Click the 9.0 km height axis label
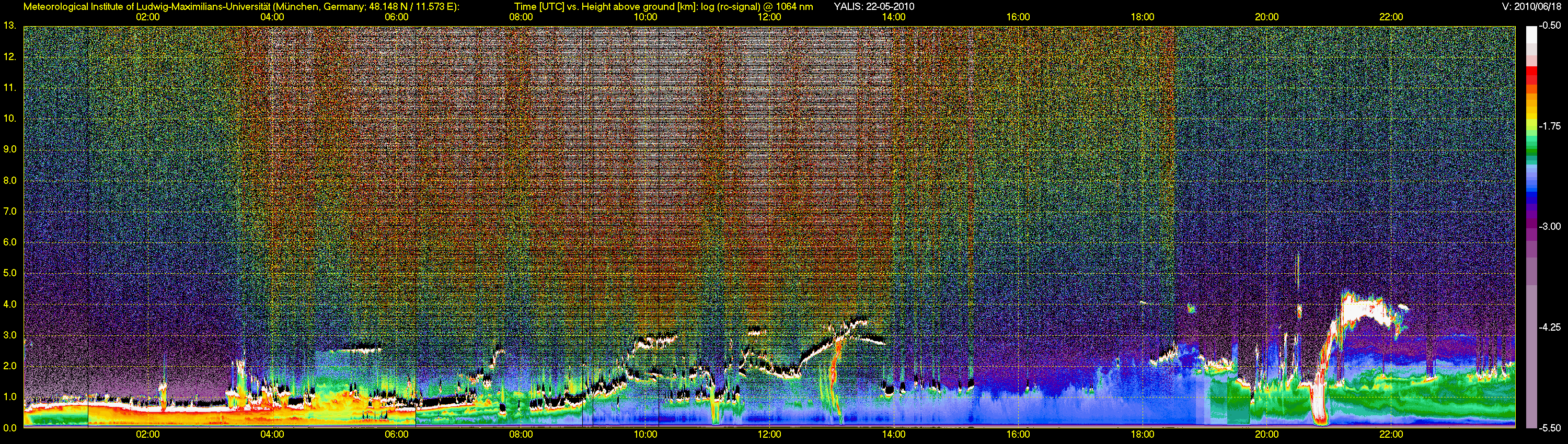 10,149
